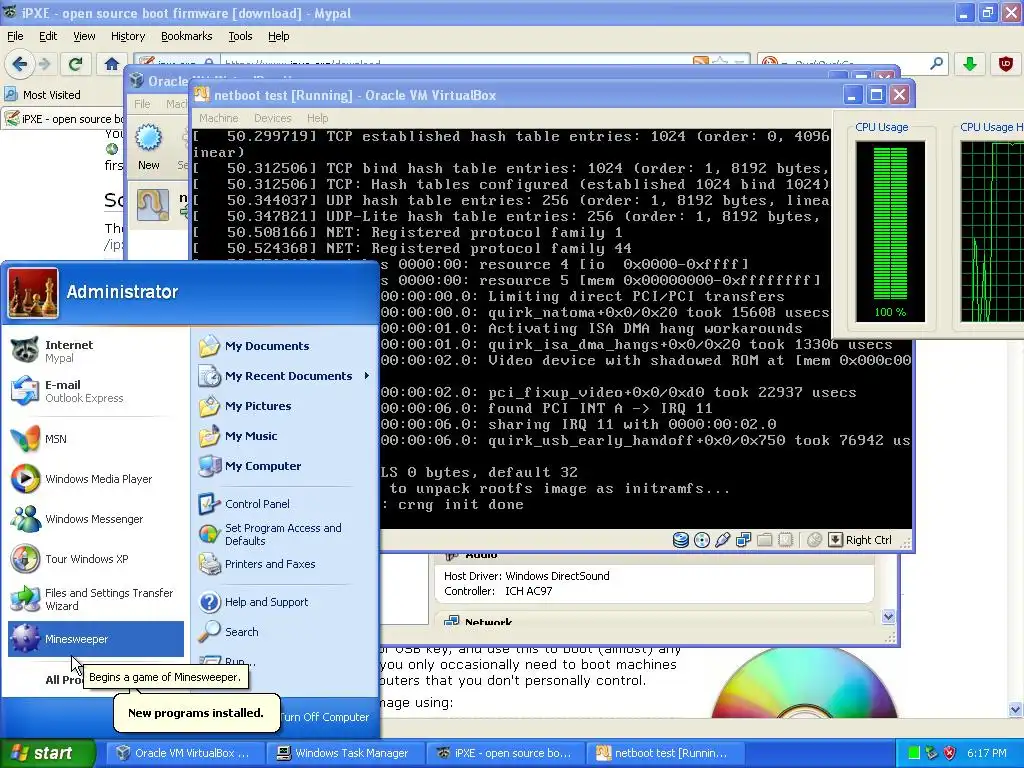Click the system tray clock

click(987, 753)
